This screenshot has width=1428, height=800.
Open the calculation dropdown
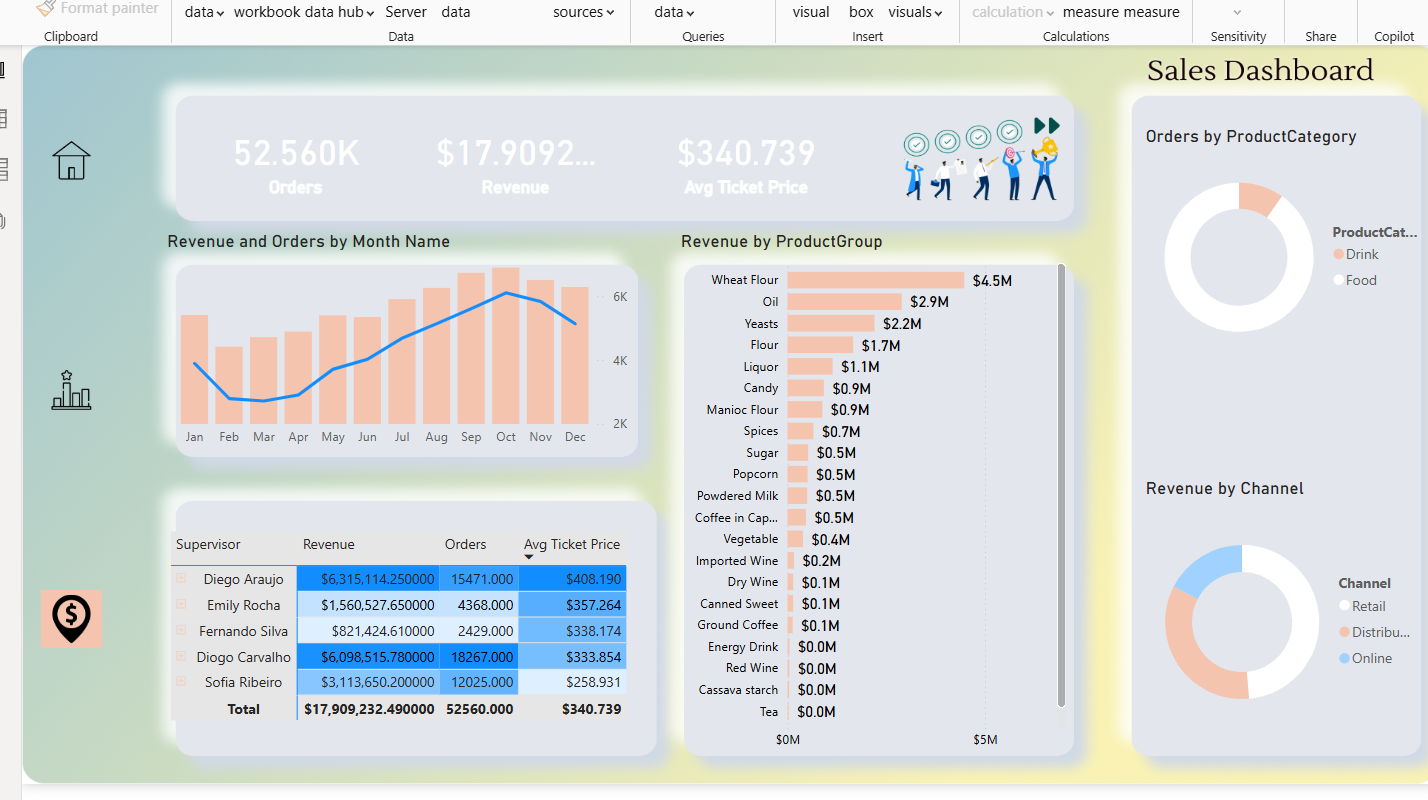pyautogui.click(x=1013, y=12)
